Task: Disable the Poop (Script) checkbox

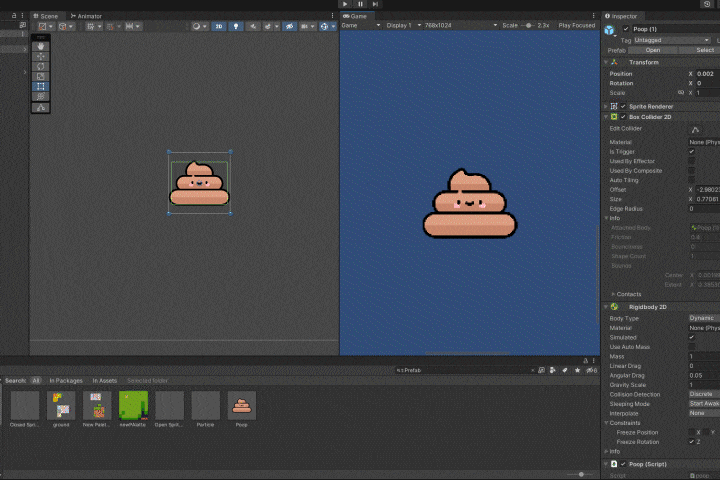Action: [x=623, y=464]
